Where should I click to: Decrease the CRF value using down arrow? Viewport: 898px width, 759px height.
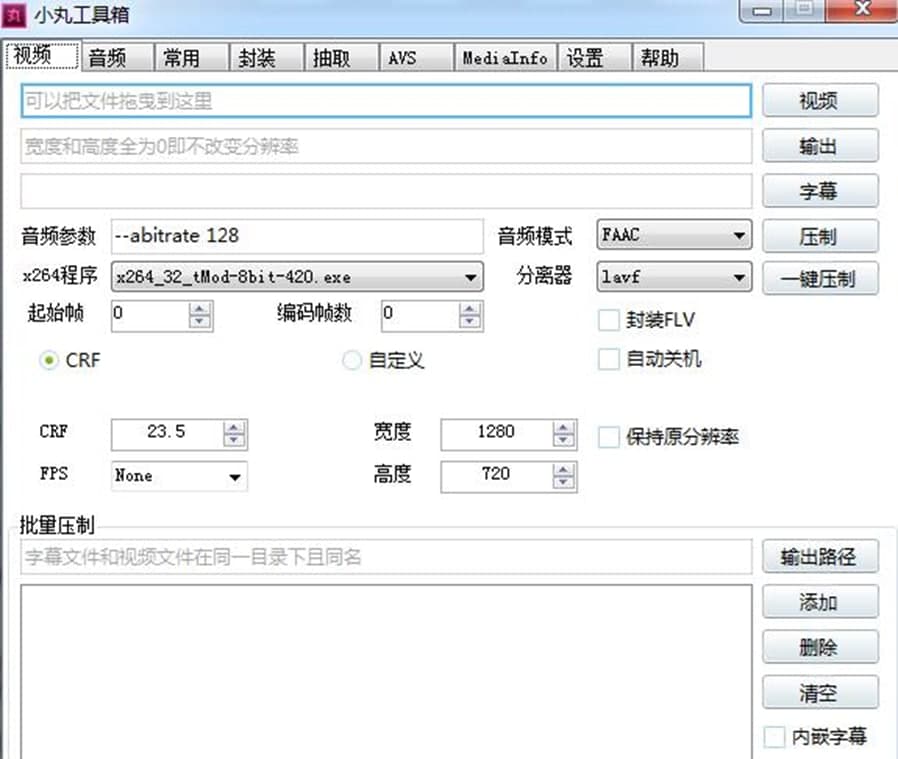(234, 440)
